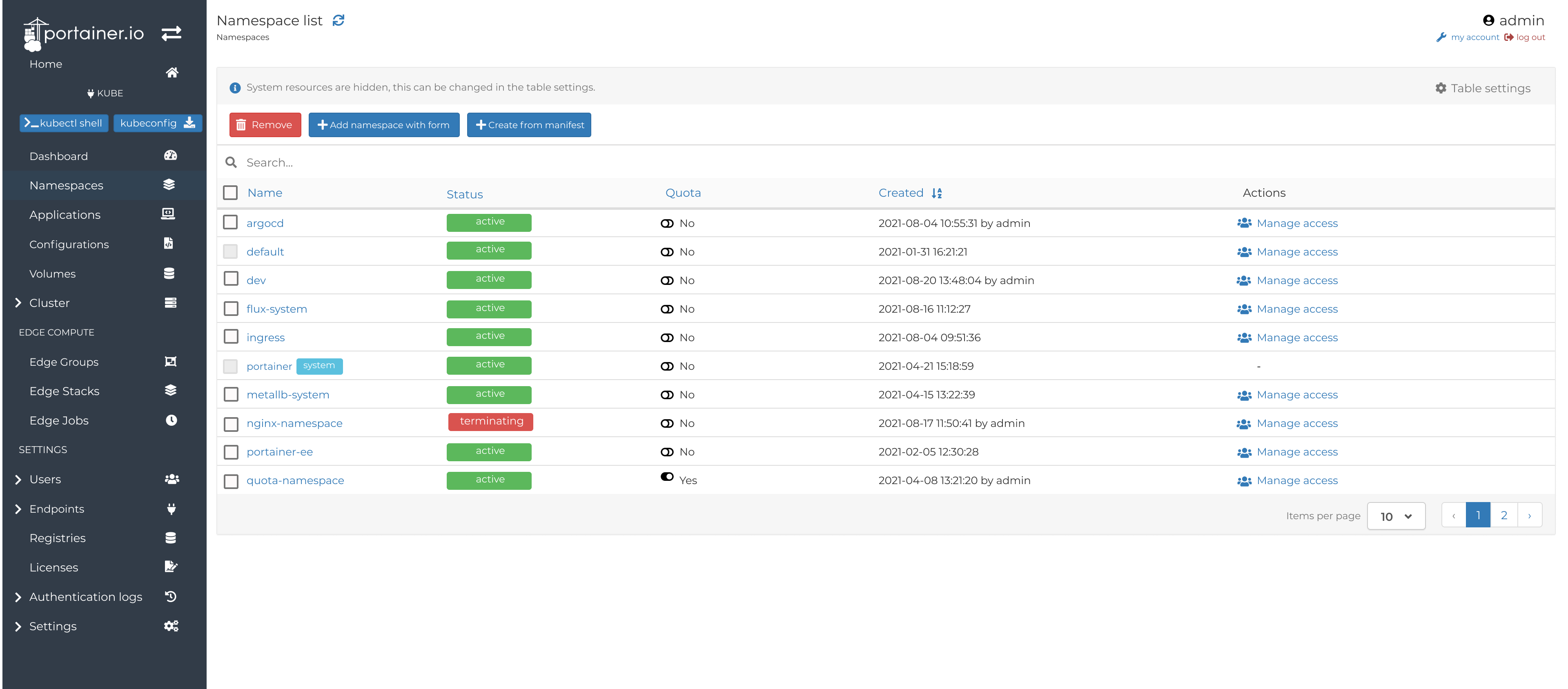The height and width of the screenshot is (689, 1568).
Task: Click the Home icon in the sidebar
Action: 172,72
